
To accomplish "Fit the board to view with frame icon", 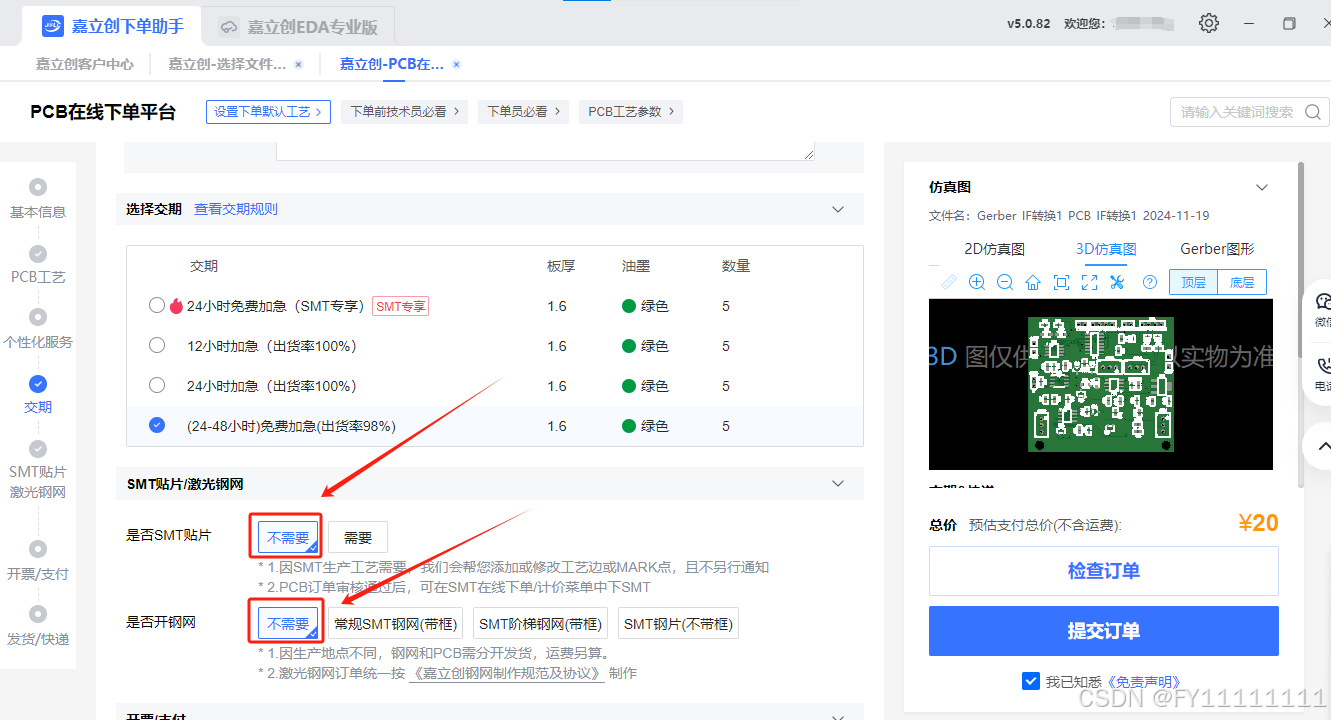I will click(1062, 282).
